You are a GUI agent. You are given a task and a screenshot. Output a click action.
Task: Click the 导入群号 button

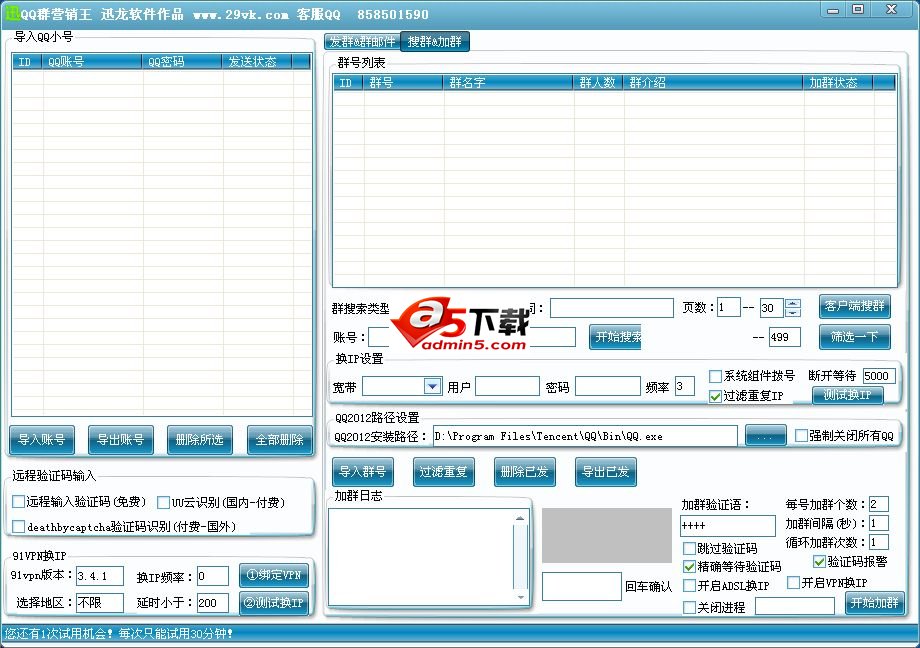(x=363, y=472)
